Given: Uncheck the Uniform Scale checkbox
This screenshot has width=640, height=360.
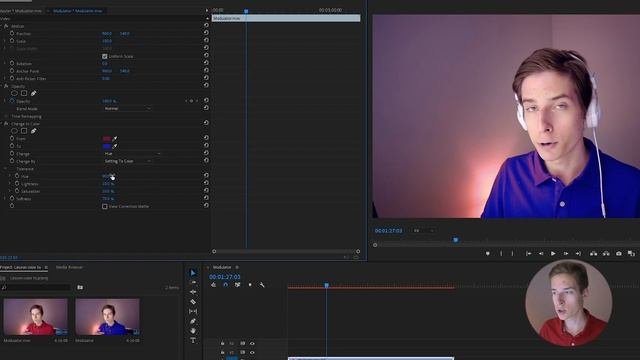Looking at the screenshot, I should click(104, 56).
